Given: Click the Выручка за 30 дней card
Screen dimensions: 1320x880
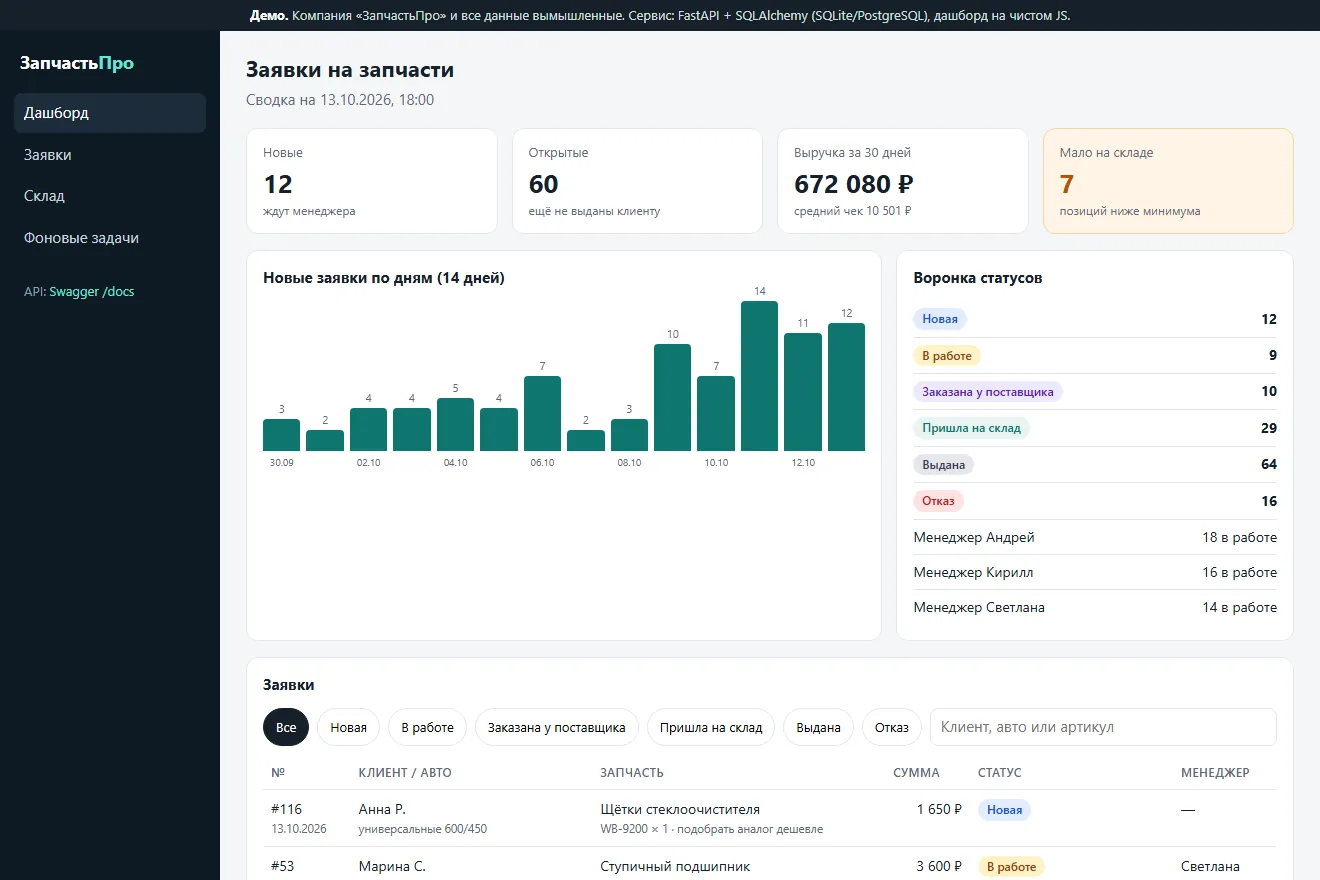Looking at the screenshot, I should tap(902, 181).
